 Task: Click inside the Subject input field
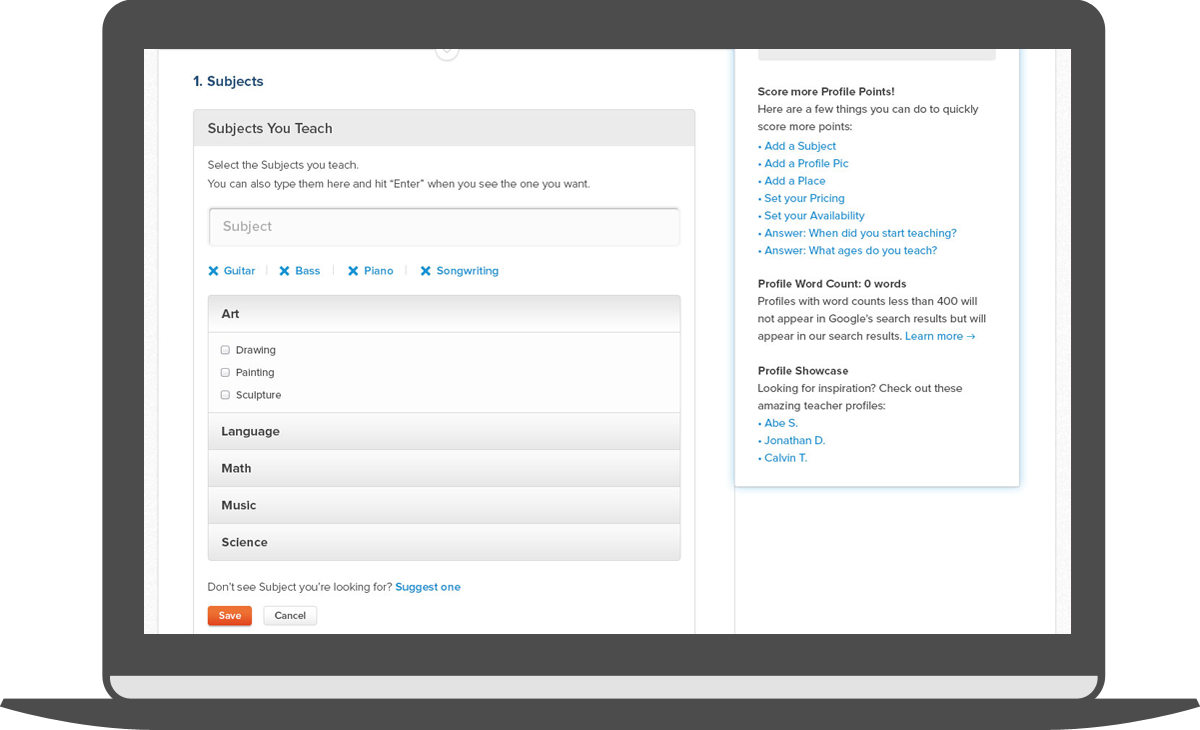tap(444, 227)
